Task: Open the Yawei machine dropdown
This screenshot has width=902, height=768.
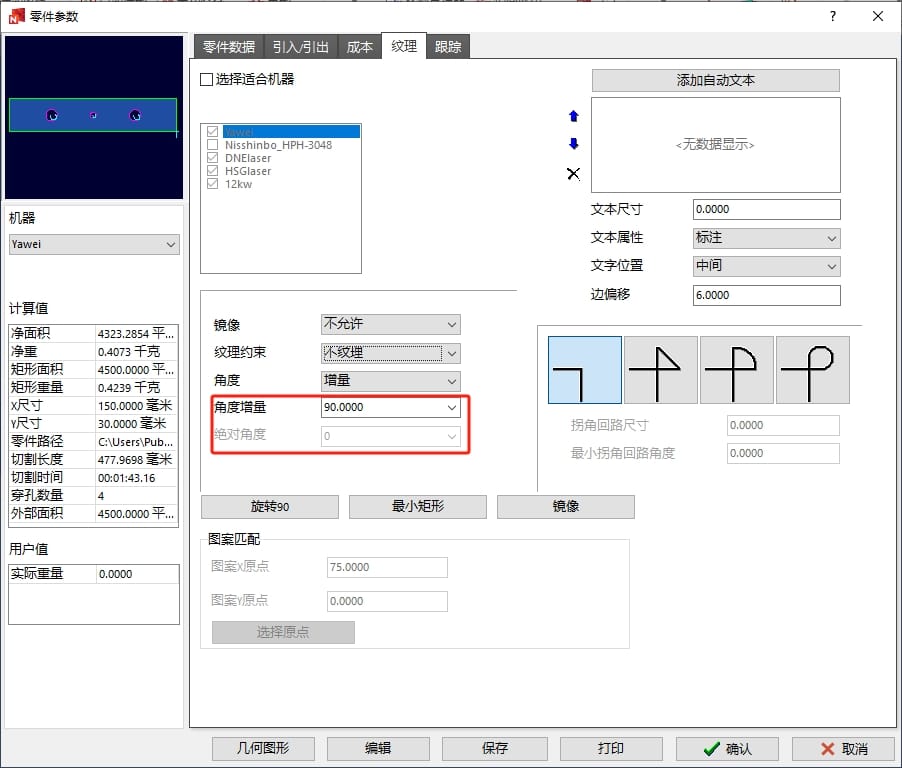Action: 94,244
